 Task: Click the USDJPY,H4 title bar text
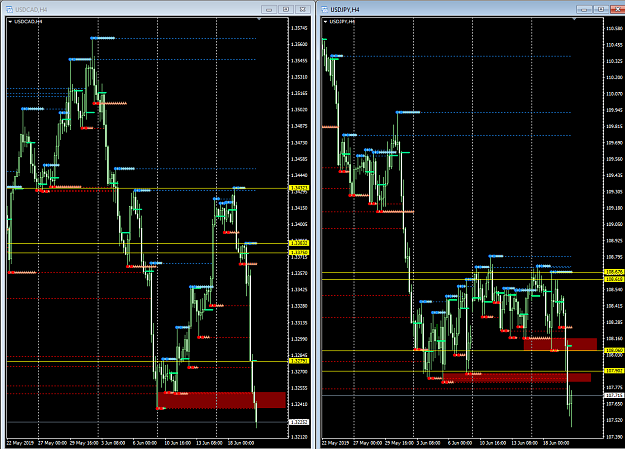tap(345, 10)
